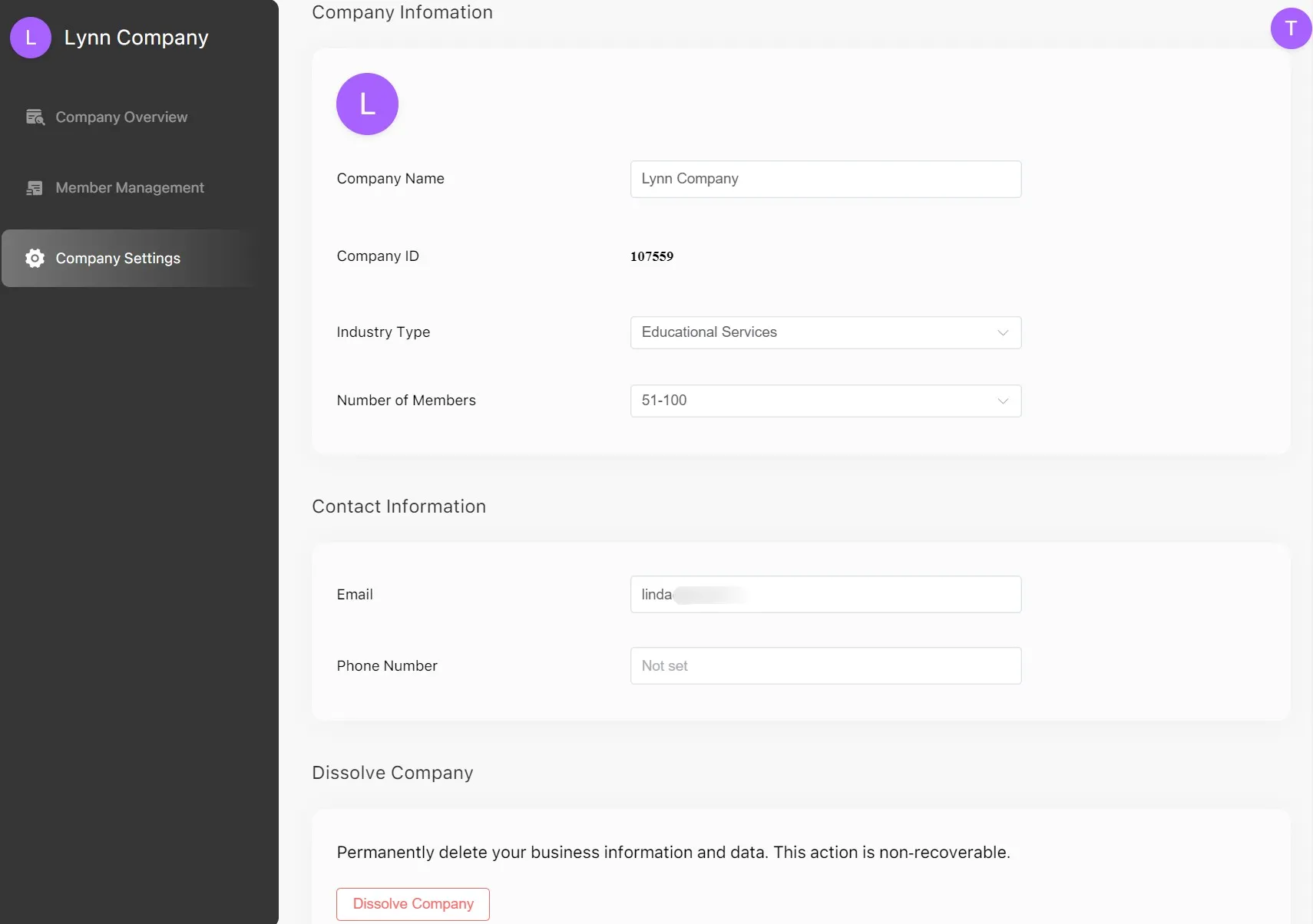Expand the Industry Type dropdown chevron
Viewport: 1313px width, 924px height.
point(1002,333)
